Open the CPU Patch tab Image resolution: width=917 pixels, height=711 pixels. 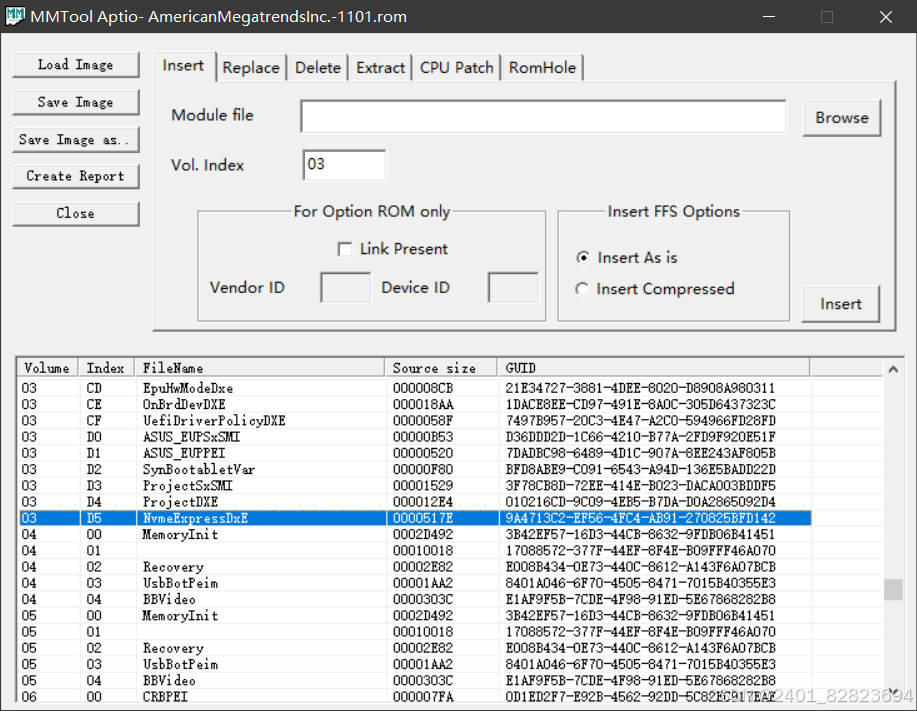pyautogui.click(x=457, y=68)
